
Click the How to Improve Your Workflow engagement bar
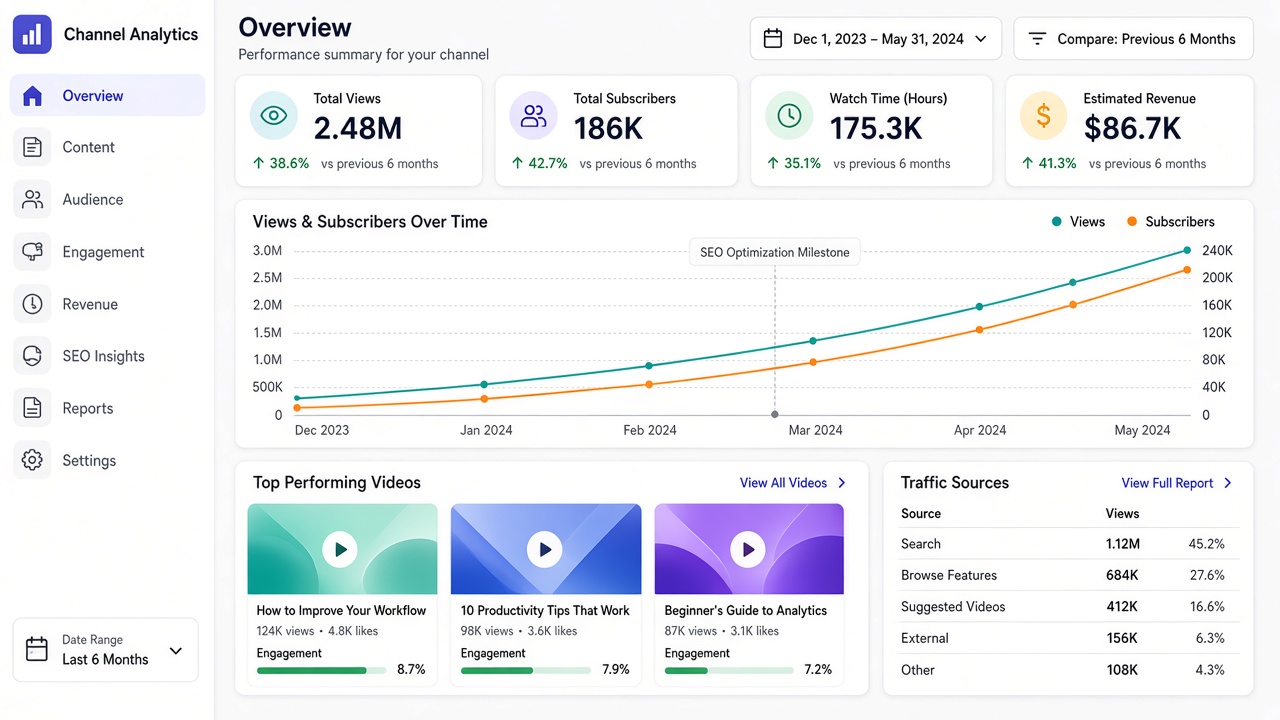click(x=321, y=670)
